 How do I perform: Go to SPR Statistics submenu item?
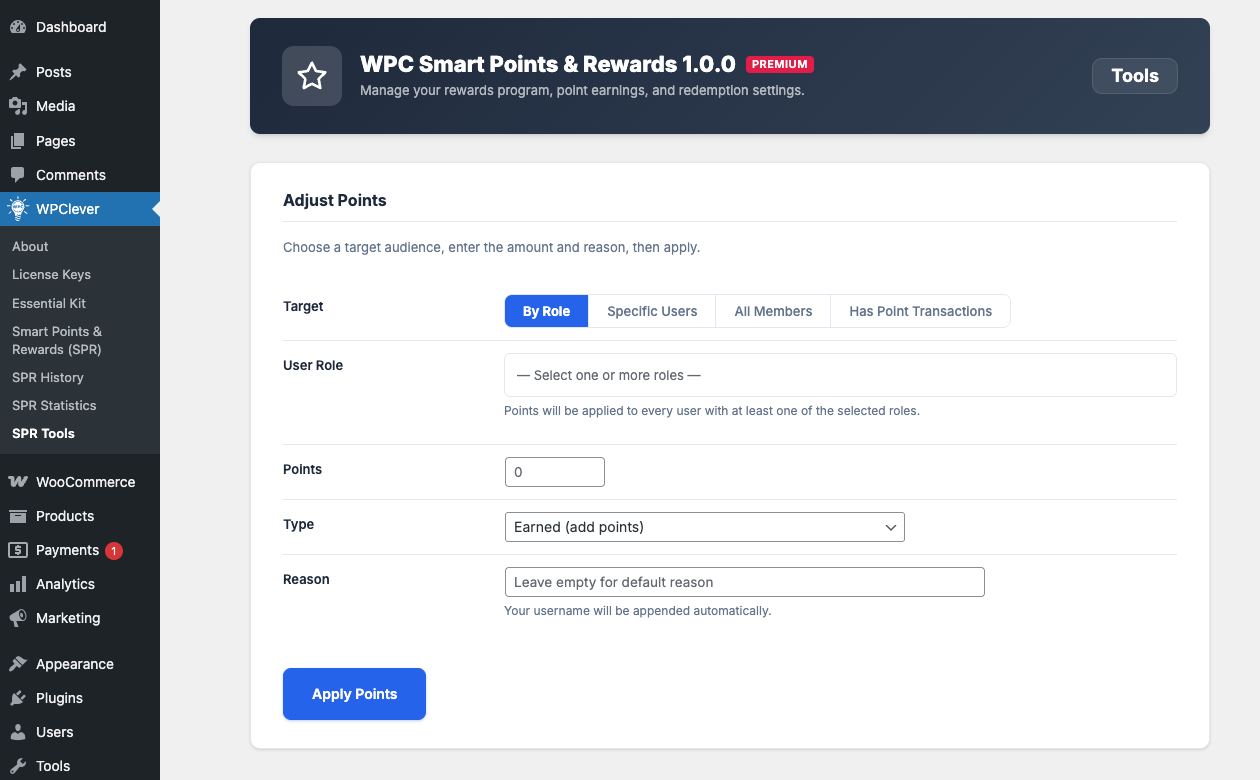click(54, 405)
